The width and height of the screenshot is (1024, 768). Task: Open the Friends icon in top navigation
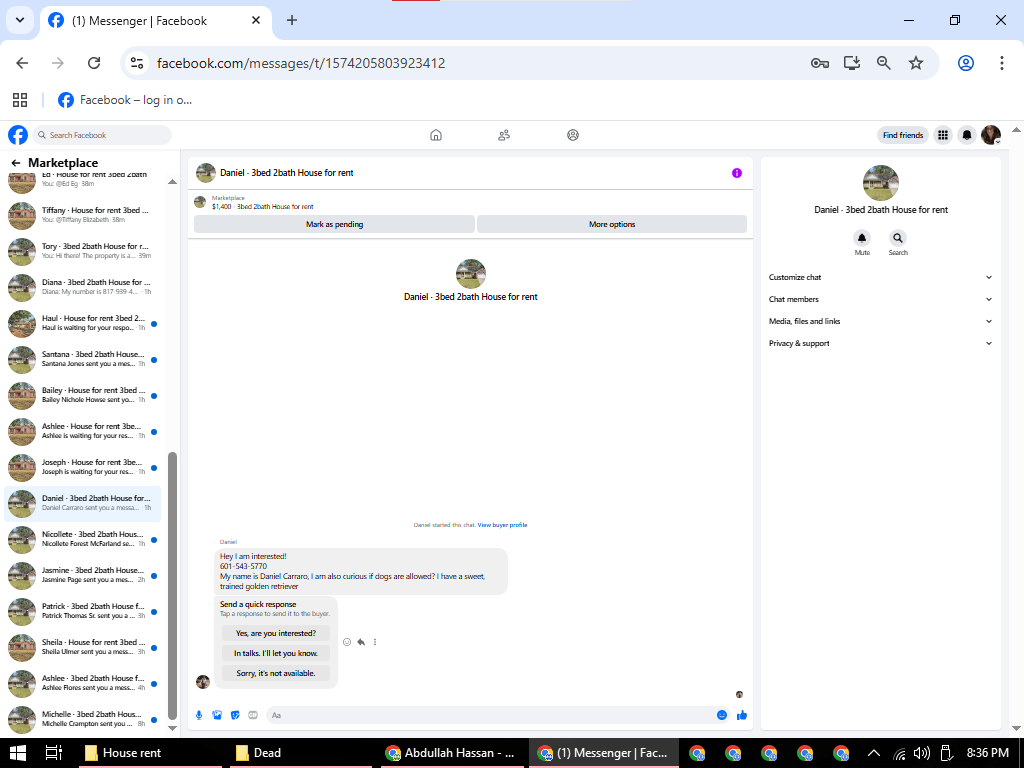pos(504,135)
